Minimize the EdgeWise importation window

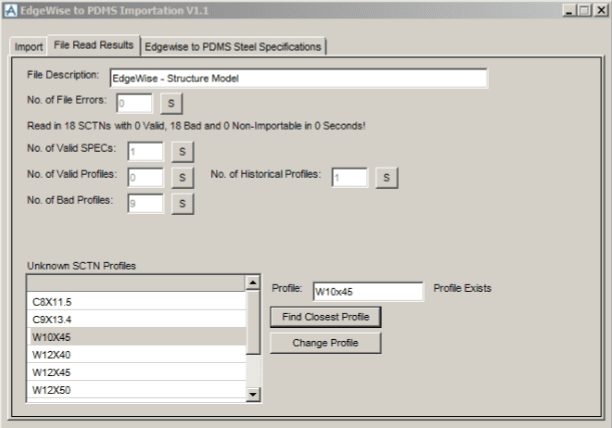(x=570, y=11)
